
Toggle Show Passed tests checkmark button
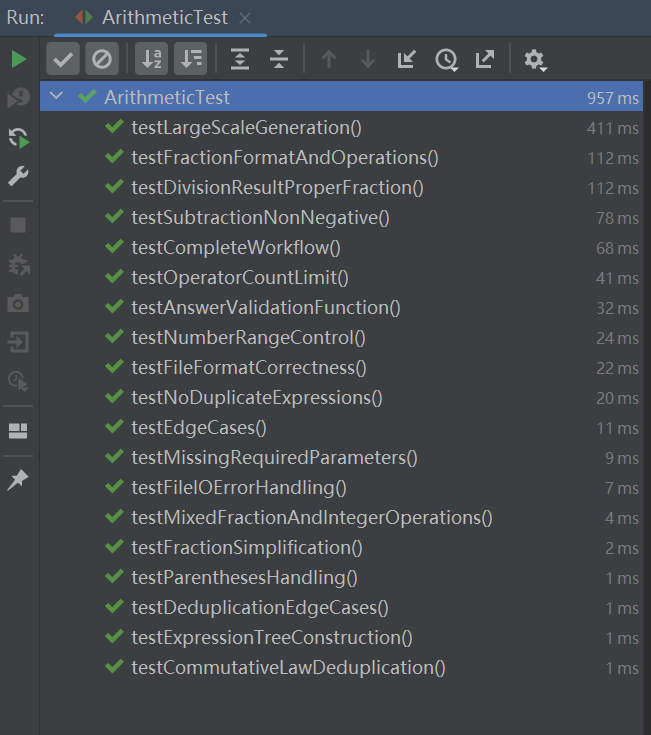pos(63,59)
